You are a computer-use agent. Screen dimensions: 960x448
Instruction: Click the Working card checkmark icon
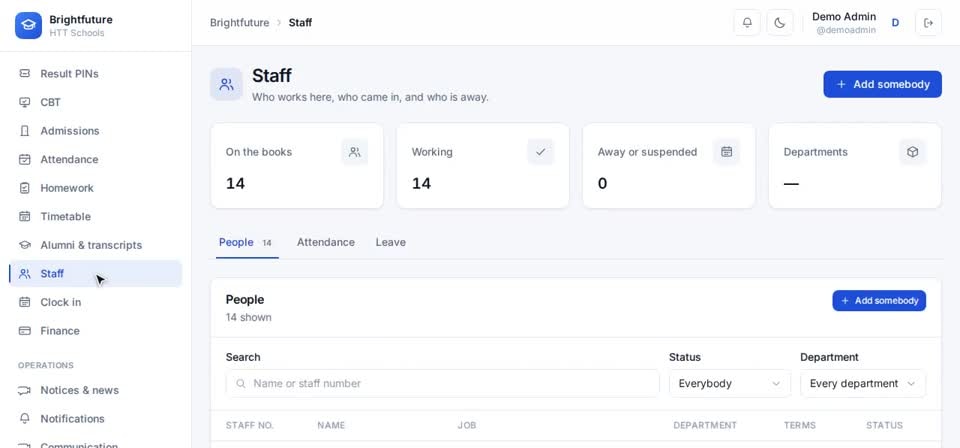pos(541,152)
